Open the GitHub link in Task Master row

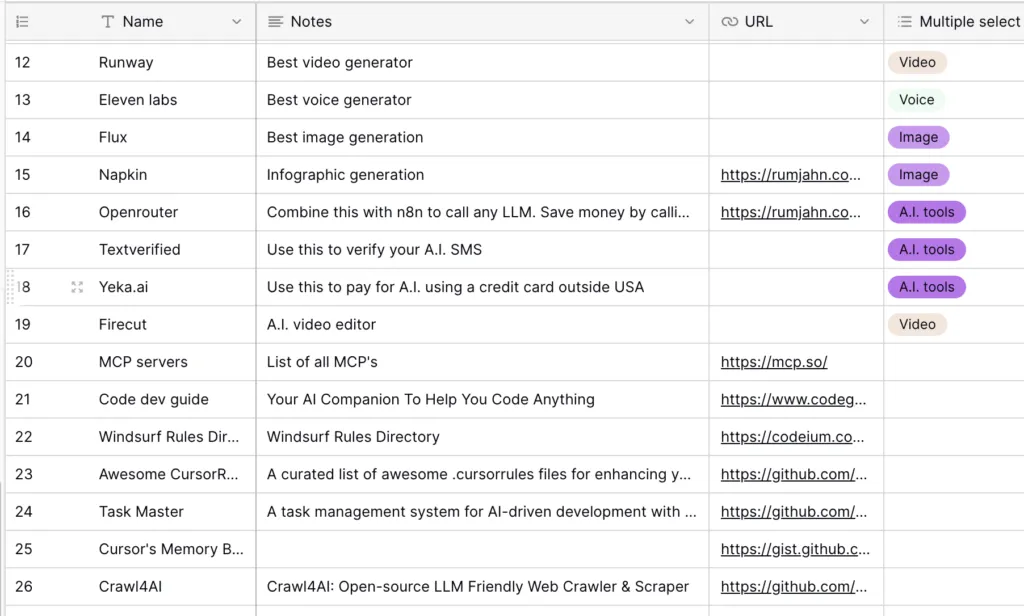click(793, 512)
